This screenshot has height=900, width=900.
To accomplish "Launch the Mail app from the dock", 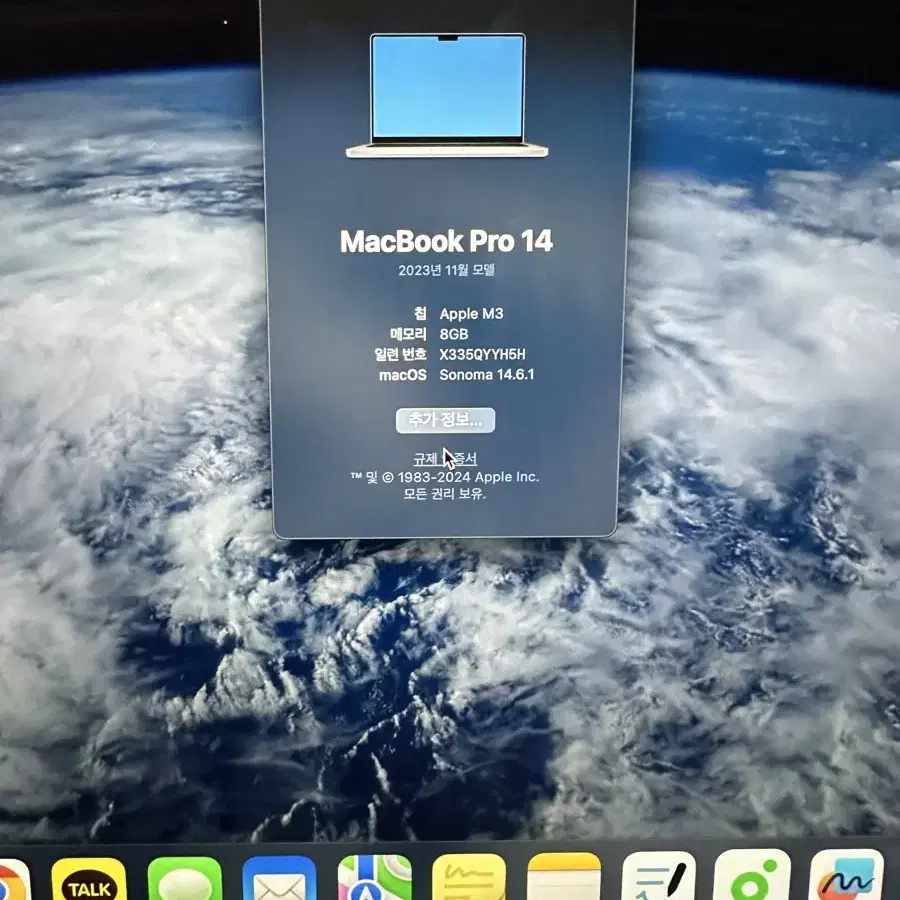I will 279,879.
